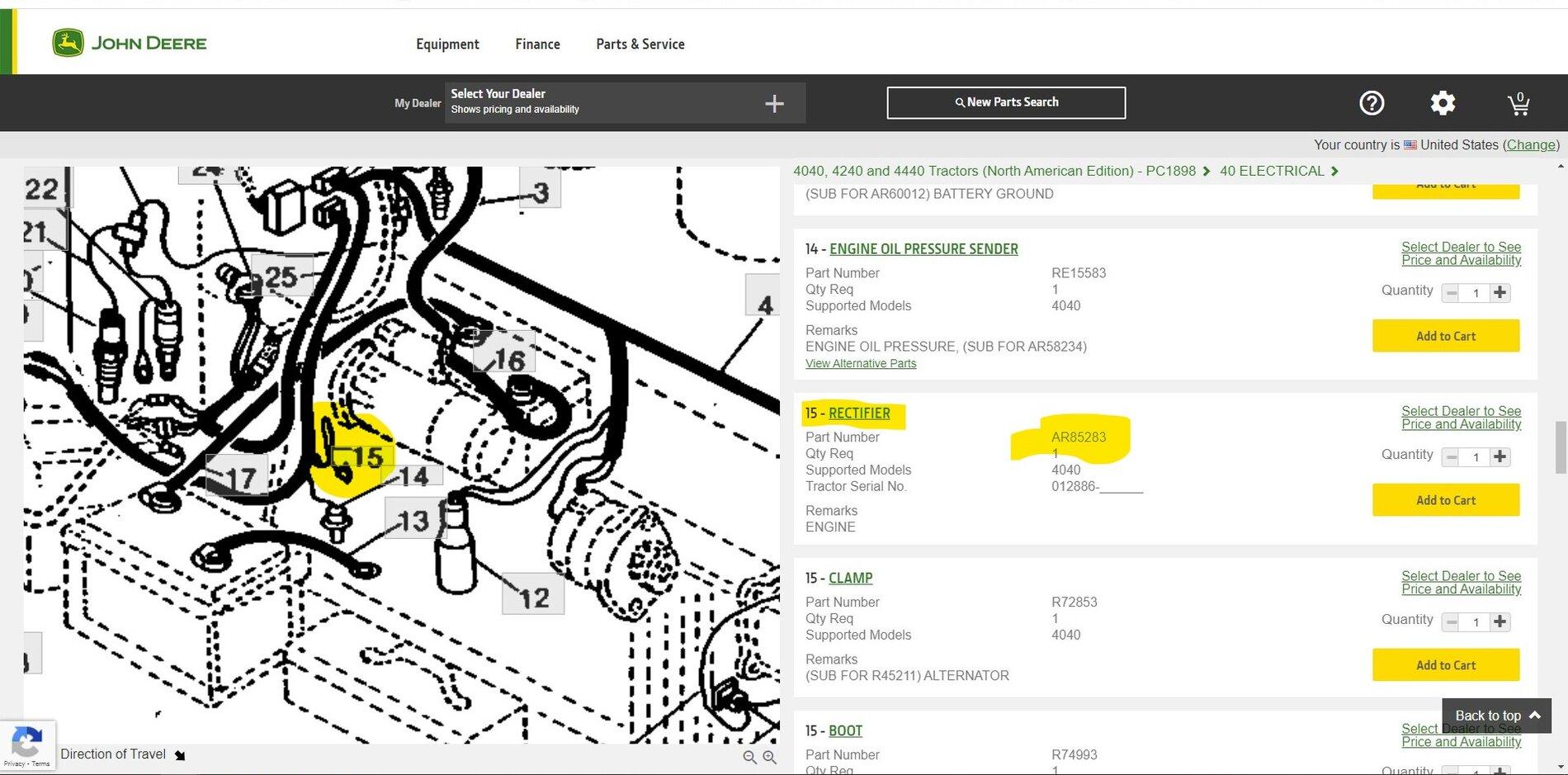This screenshot has height=775, width=1568.
Task: Expand chevron after 40 ELECTRICAL breadcrumb
Action: coord(1334,171)
